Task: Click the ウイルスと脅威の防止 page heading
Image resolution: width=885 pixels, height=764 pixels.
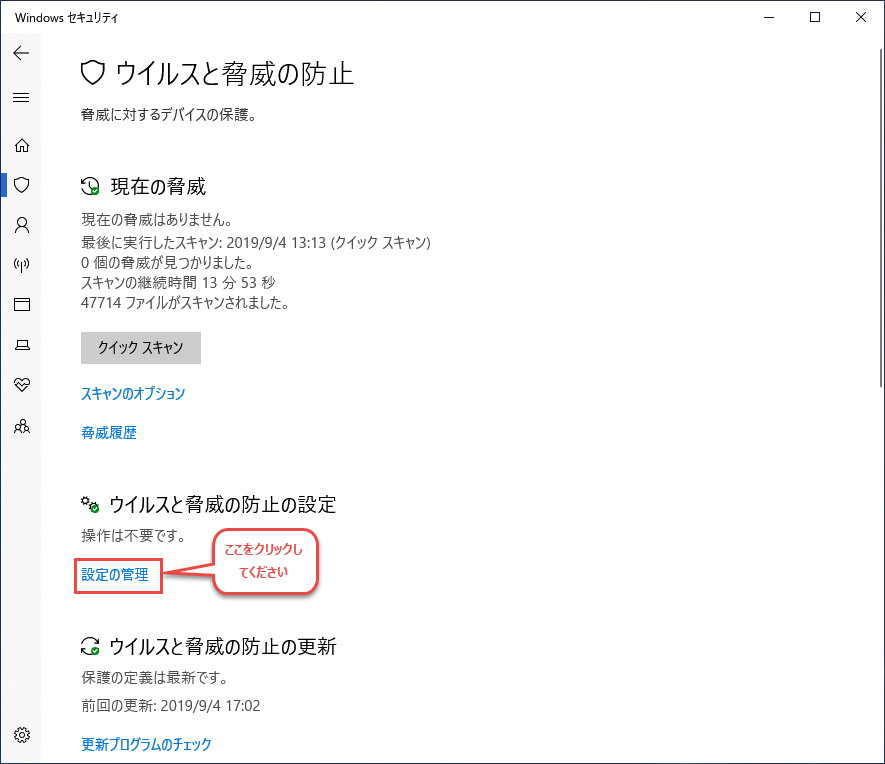Action: coord(234,74)
